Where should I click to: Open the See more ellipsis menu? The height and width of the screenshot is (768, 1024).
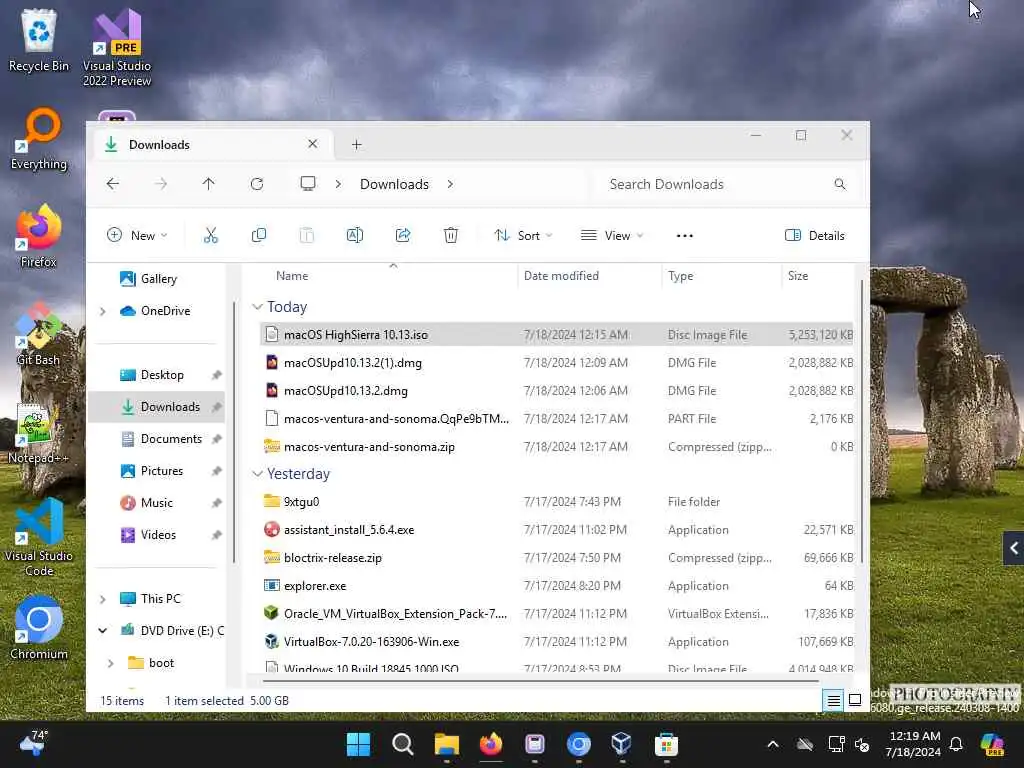click(x=684, y=235)
